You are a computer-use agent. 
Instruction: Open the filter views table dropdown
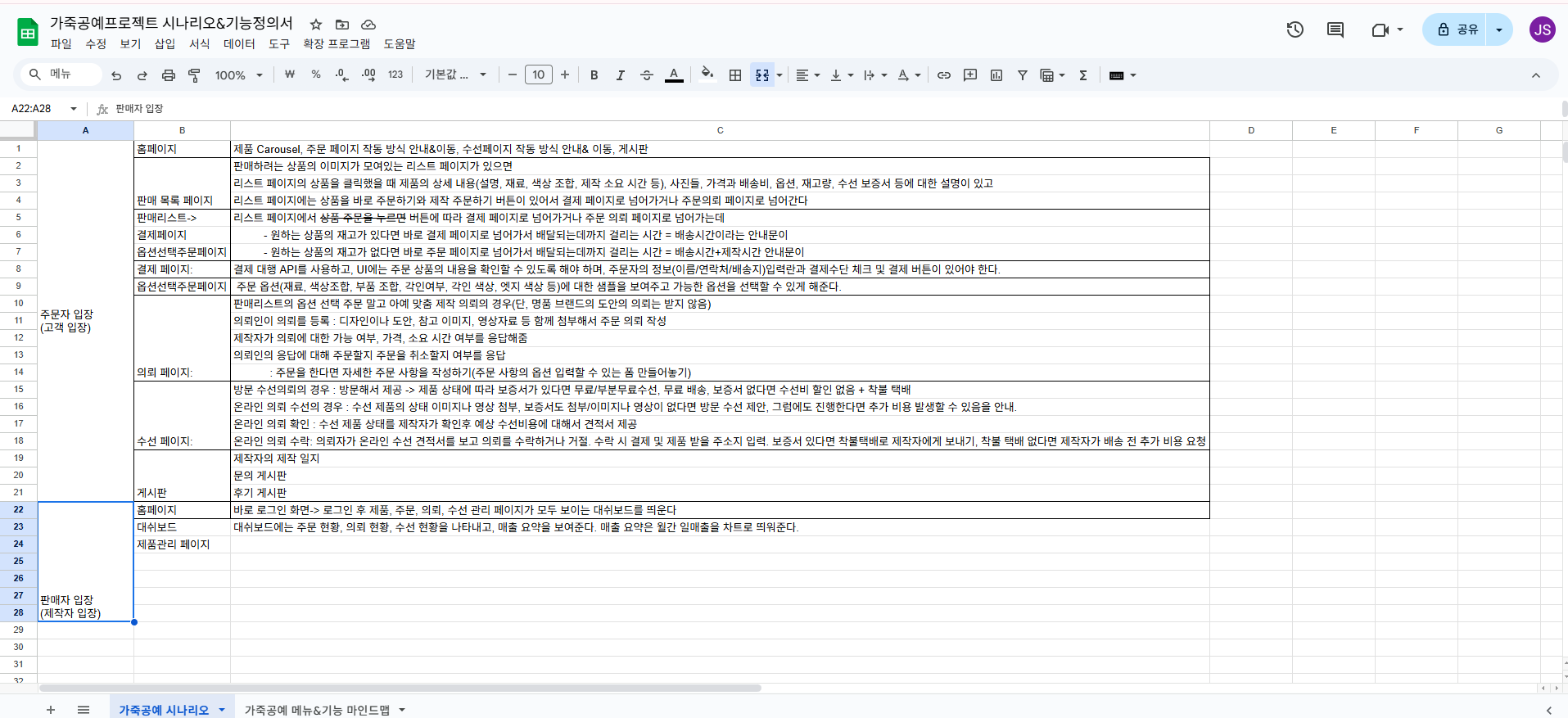[1052, 75]
